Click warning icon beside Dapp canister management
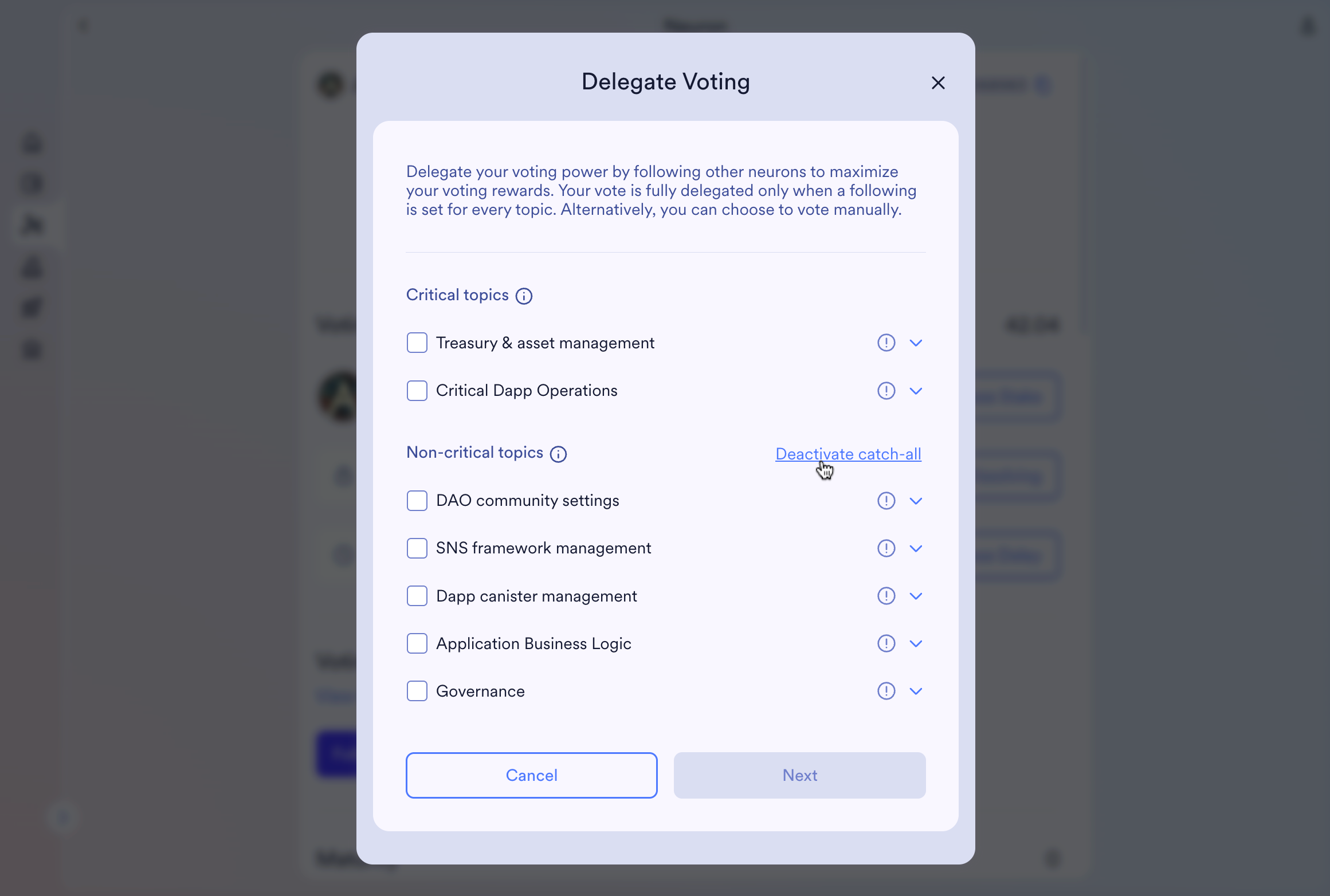Screen dimensions: 1330x896 click(886, 596)
